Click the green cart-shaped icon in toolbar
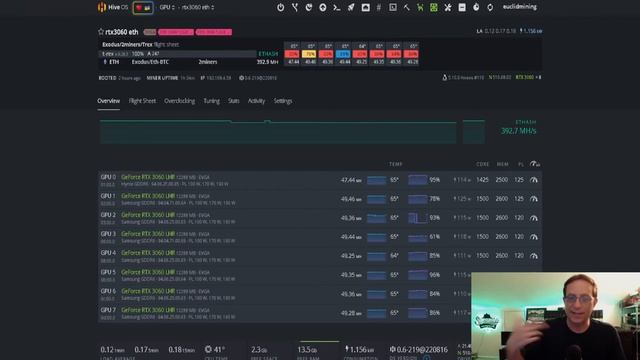 coord(420,7)
